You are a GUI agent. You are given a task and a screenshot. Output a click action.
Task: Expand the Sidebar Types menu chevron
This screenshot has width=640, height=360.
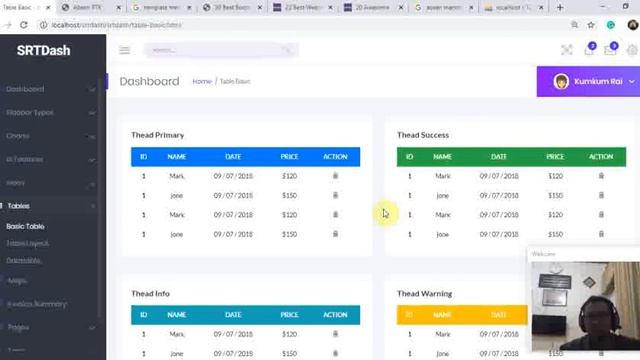point(92,113)
